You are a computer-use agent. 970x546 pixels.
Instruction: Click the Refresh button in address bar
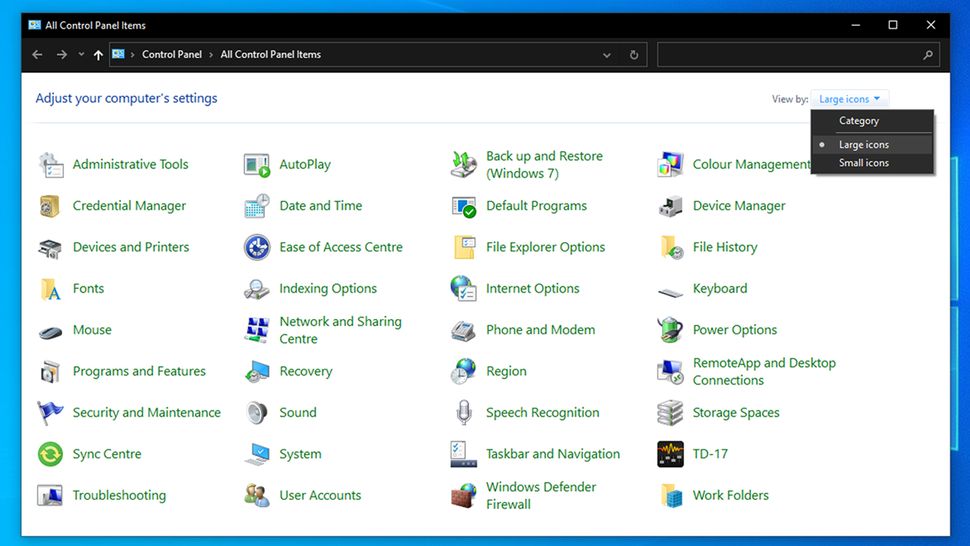(634, 55)
